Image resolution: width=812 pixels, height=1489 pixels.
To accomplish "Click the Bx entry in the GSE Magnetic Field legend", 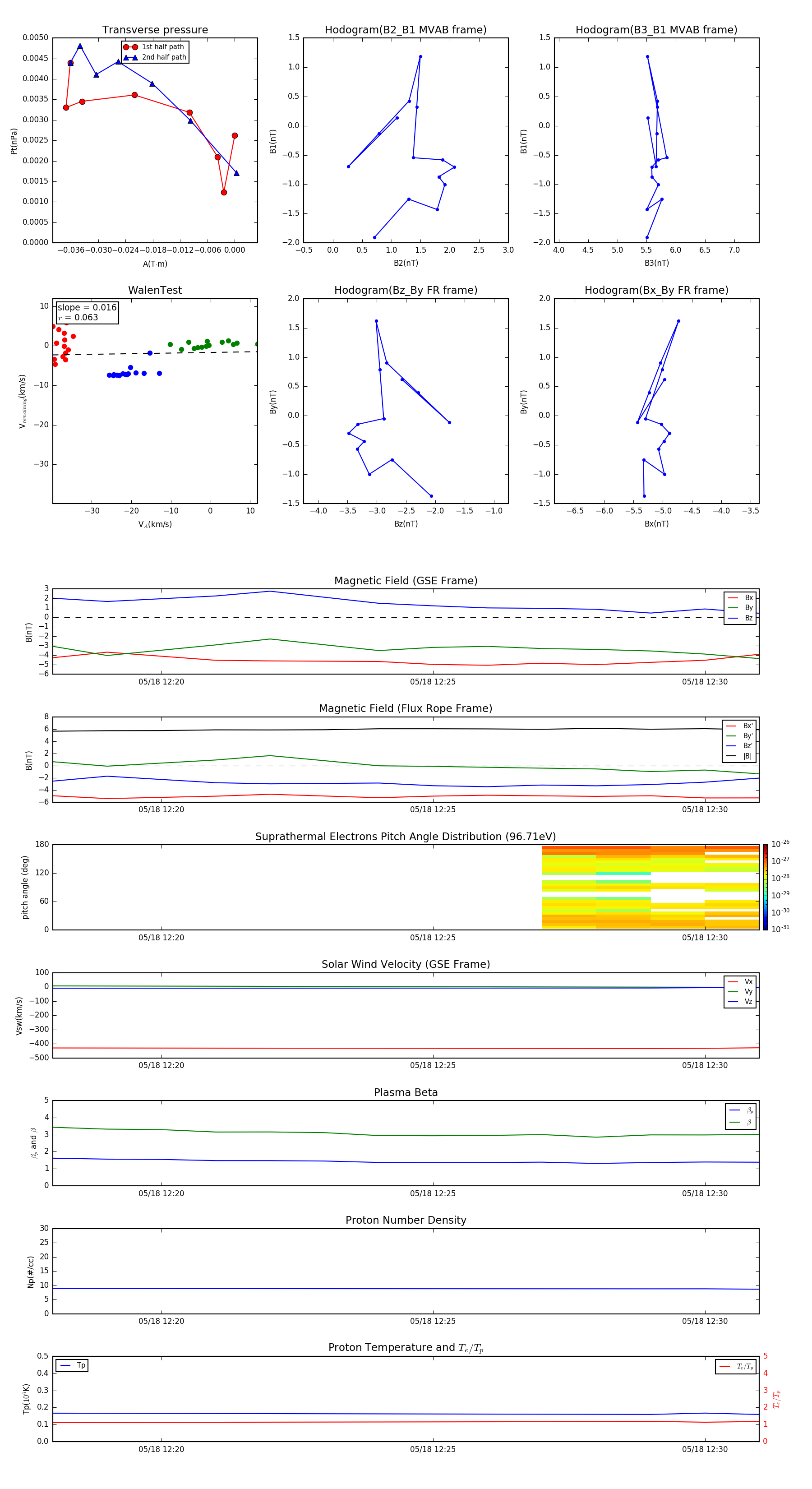I will 740,598.
